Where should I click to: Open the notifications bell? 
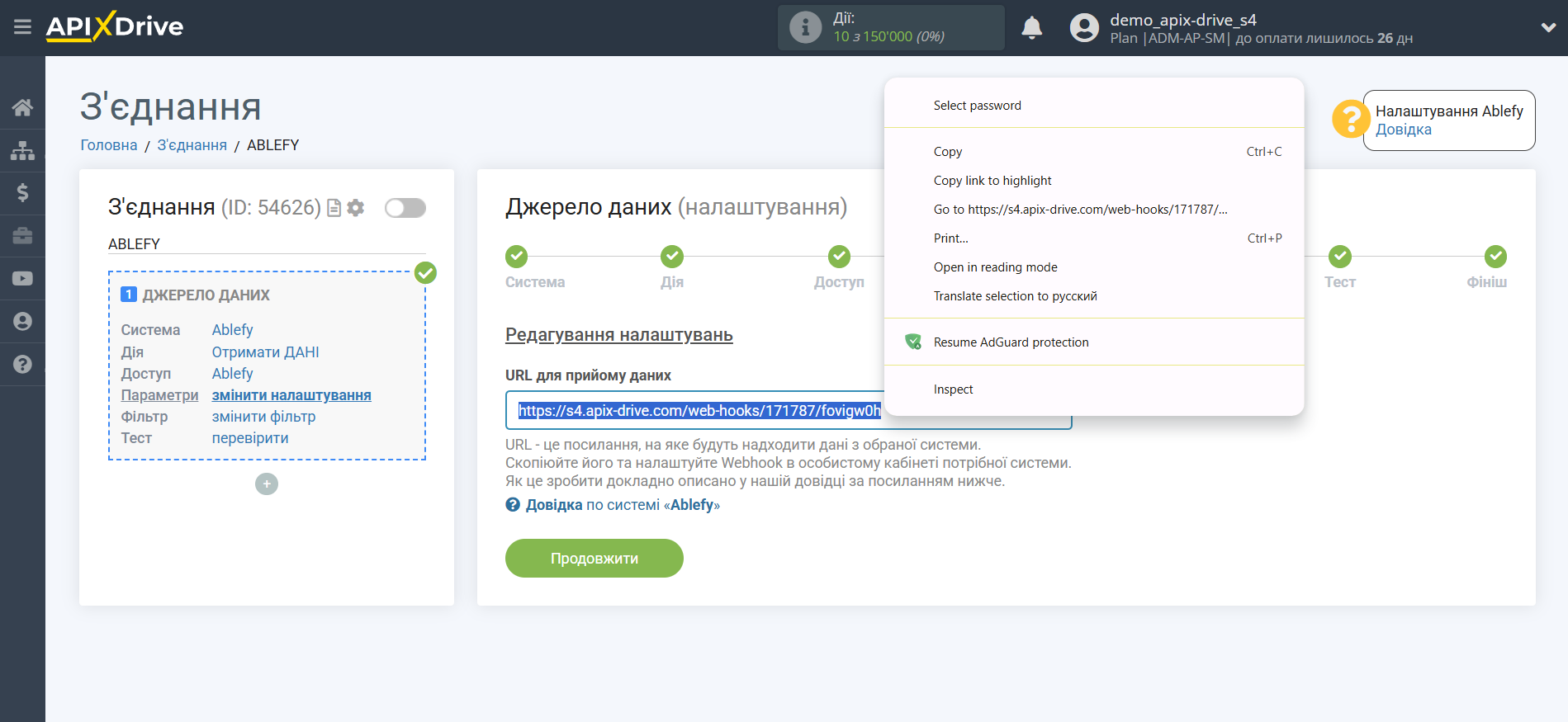pyautogui.click(x=1031, y=28)
